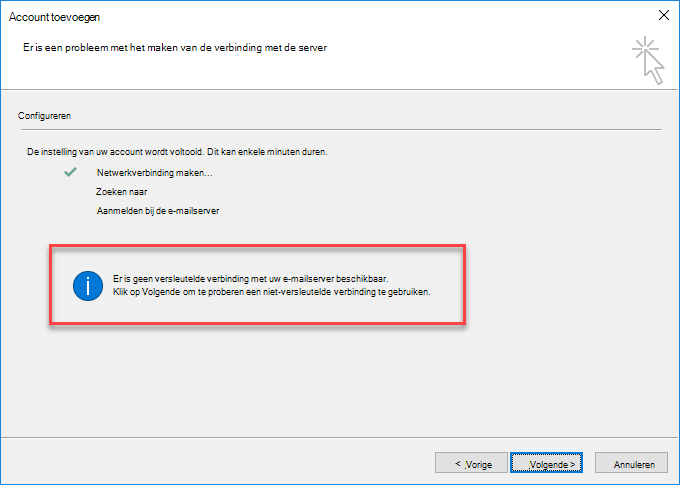Click the 'De instelling van uw account' text
This screenshot has width=680, height=485.
pos(177,152)
